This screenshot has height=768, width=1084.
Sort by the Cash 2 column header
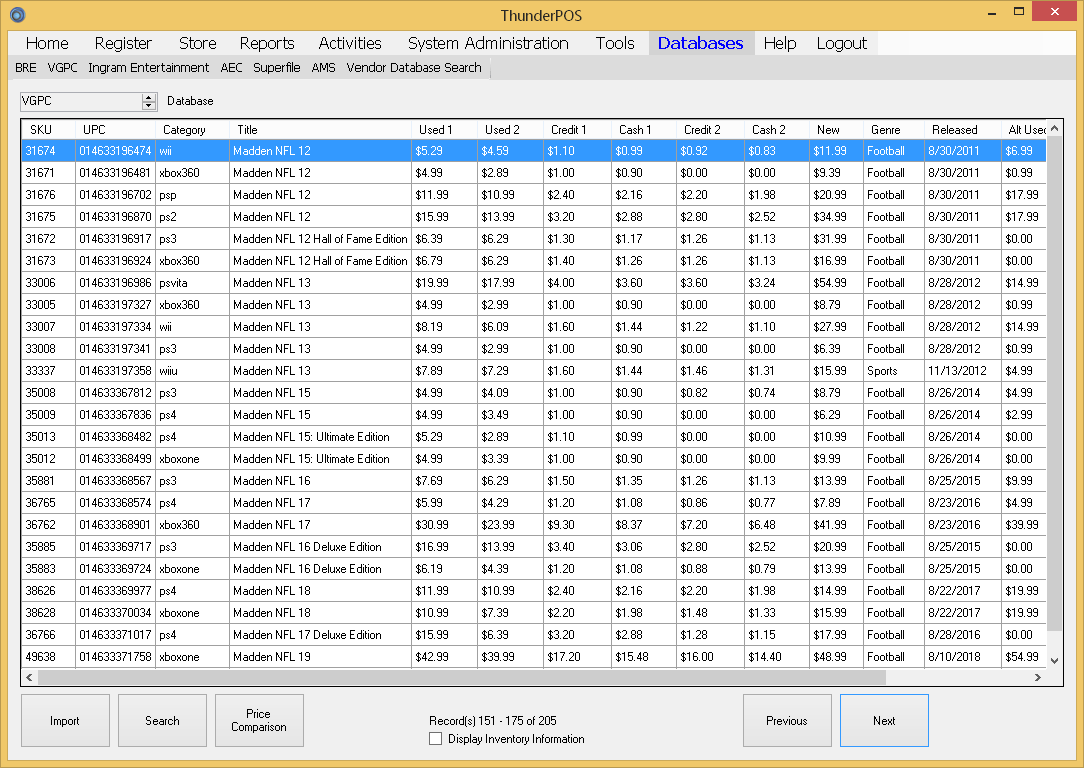click(x=776, y=129)
